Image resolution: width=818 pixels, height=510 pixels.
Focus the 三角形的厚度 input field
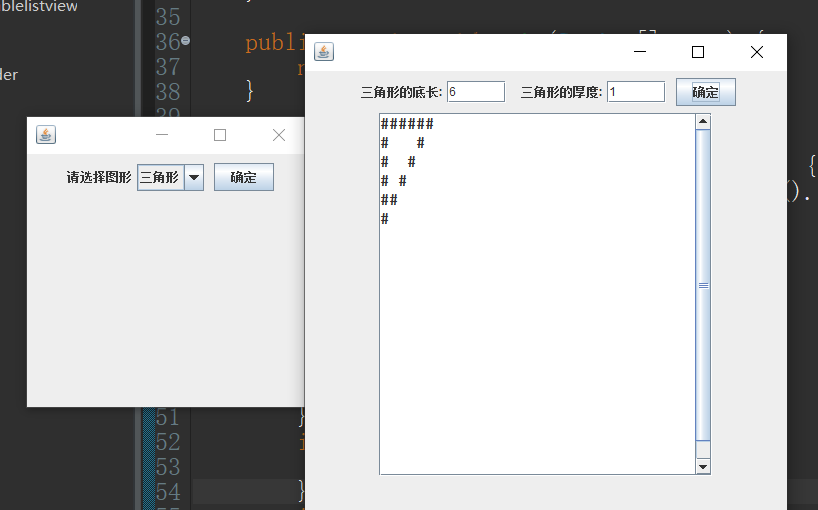636,92
